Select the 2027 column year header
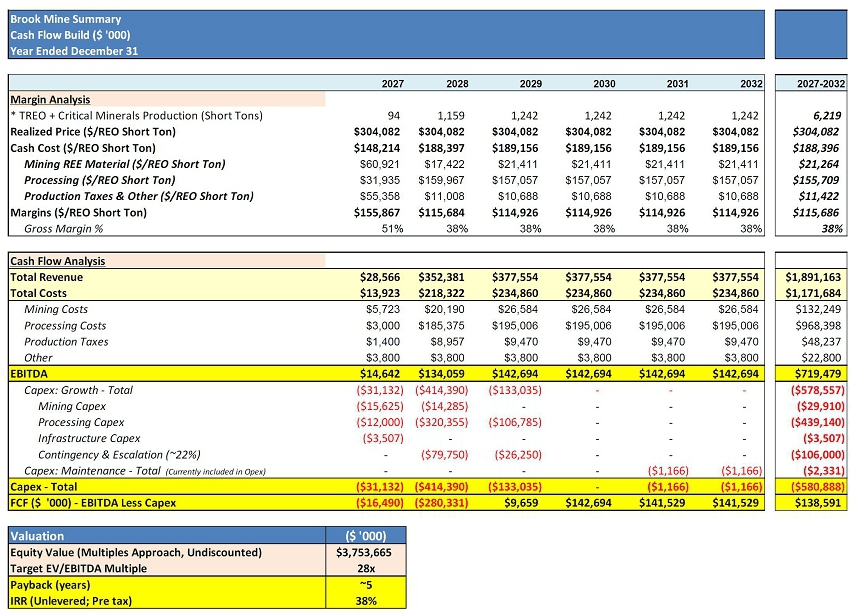The height and width of the screenshot is (613, 850). pos(393,84)
